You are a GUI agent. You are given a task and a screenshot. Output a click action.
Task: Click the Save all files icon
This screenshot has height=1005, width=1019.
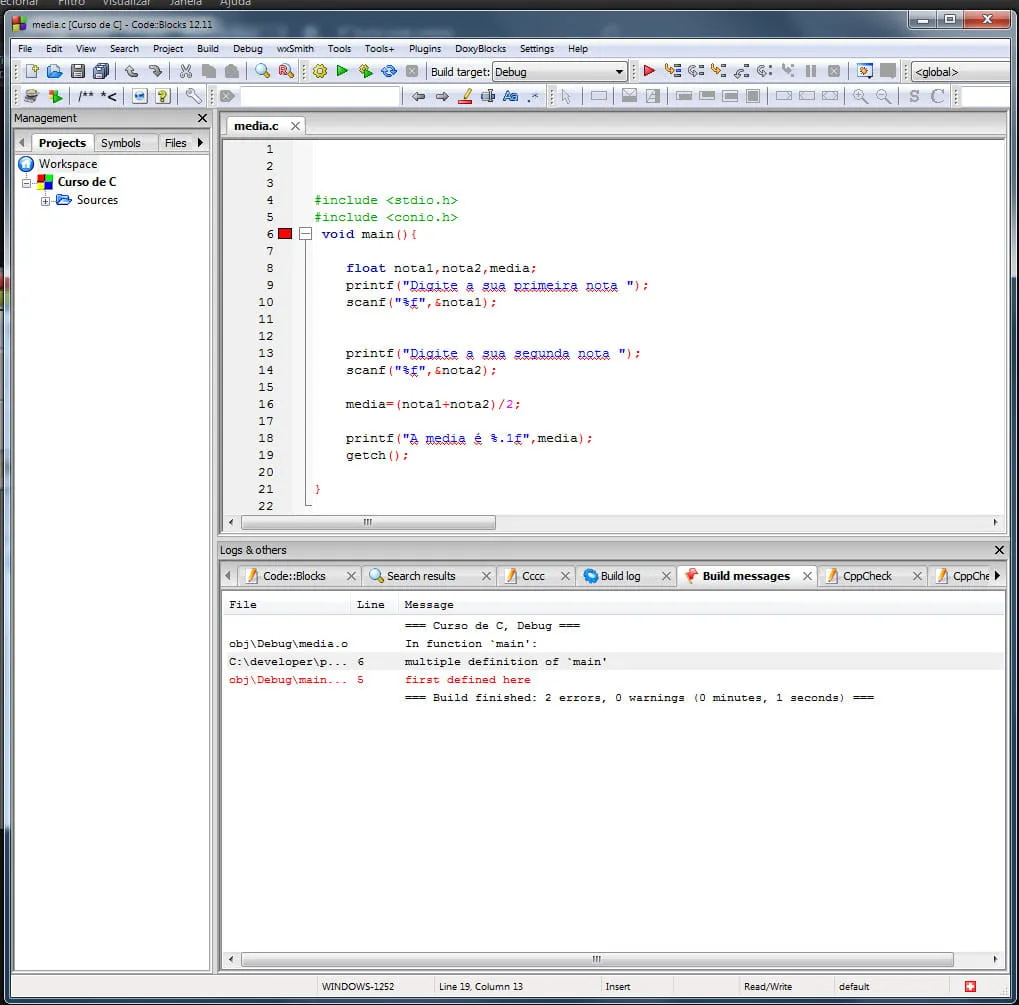[x=101, y=71]
